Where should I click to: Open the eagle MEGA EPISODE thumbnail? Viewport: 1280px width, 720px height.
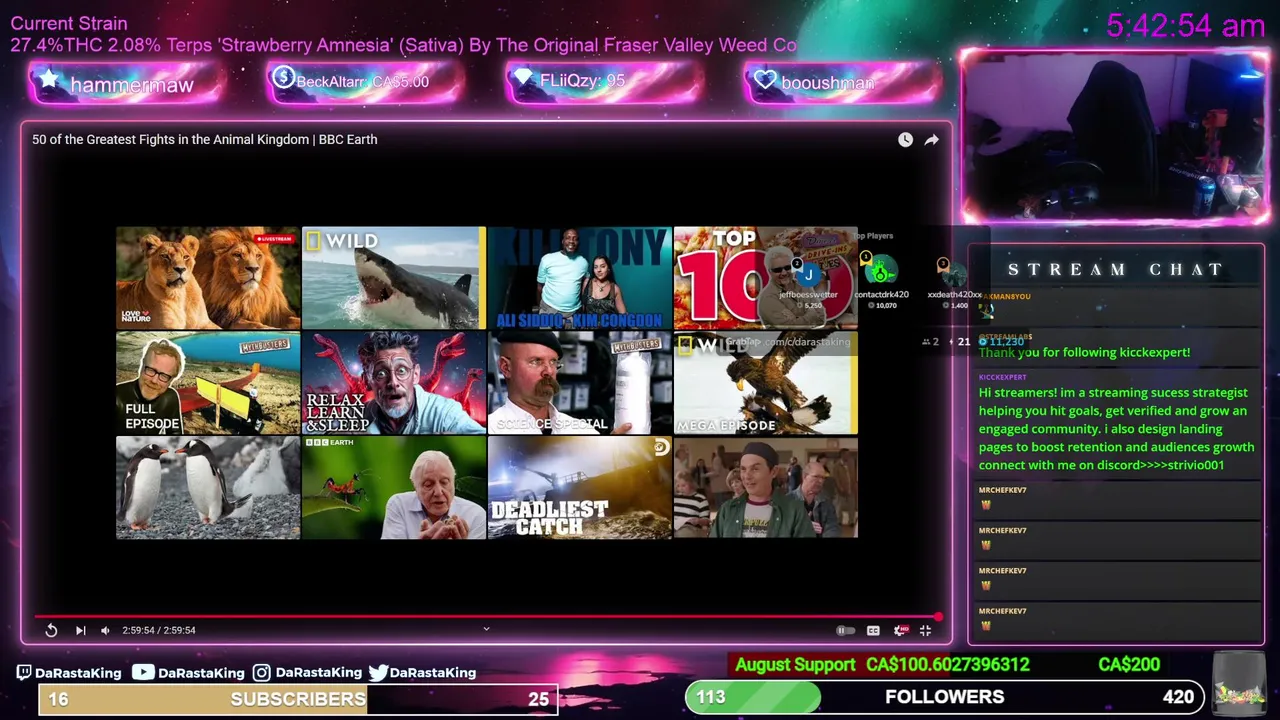pyautogui.click(x=765, y=383)
